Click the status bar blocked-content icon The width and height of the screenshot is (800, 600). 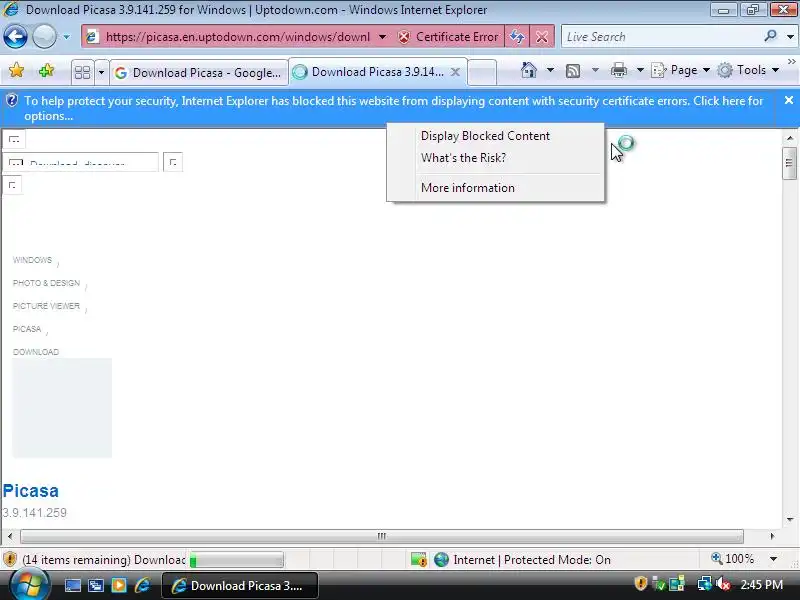point(419,560)
